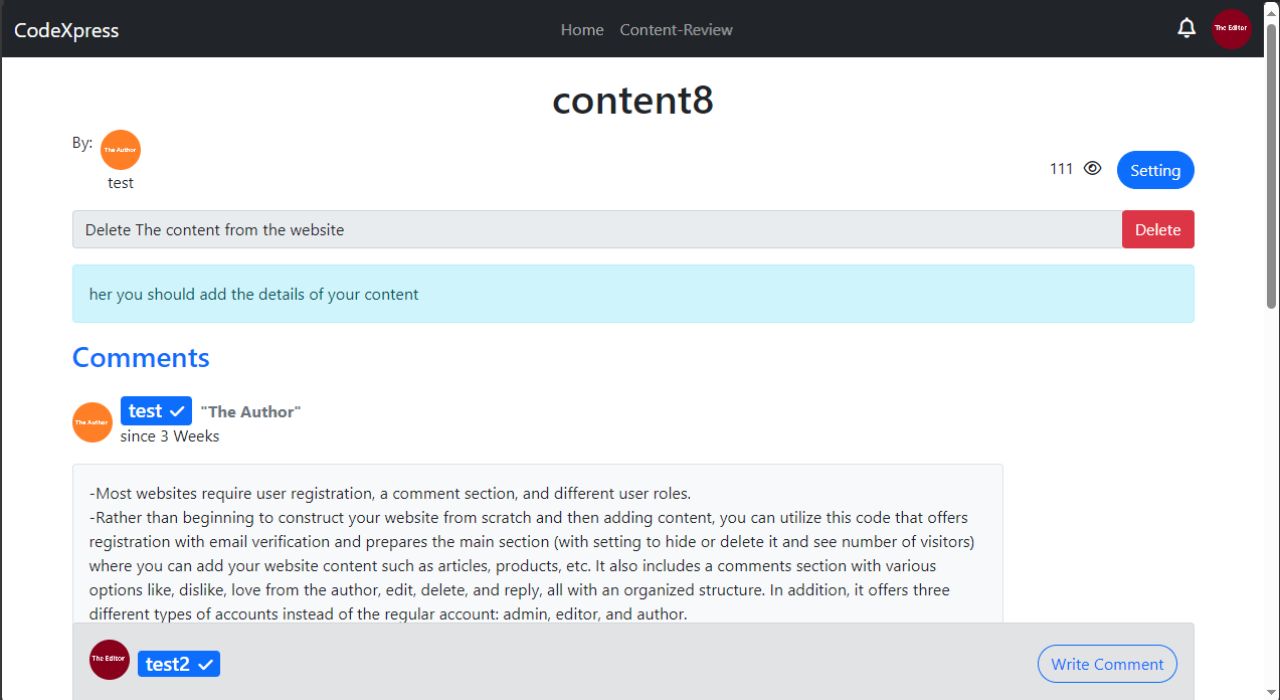Click the eye views icon

pos(1093,169)
